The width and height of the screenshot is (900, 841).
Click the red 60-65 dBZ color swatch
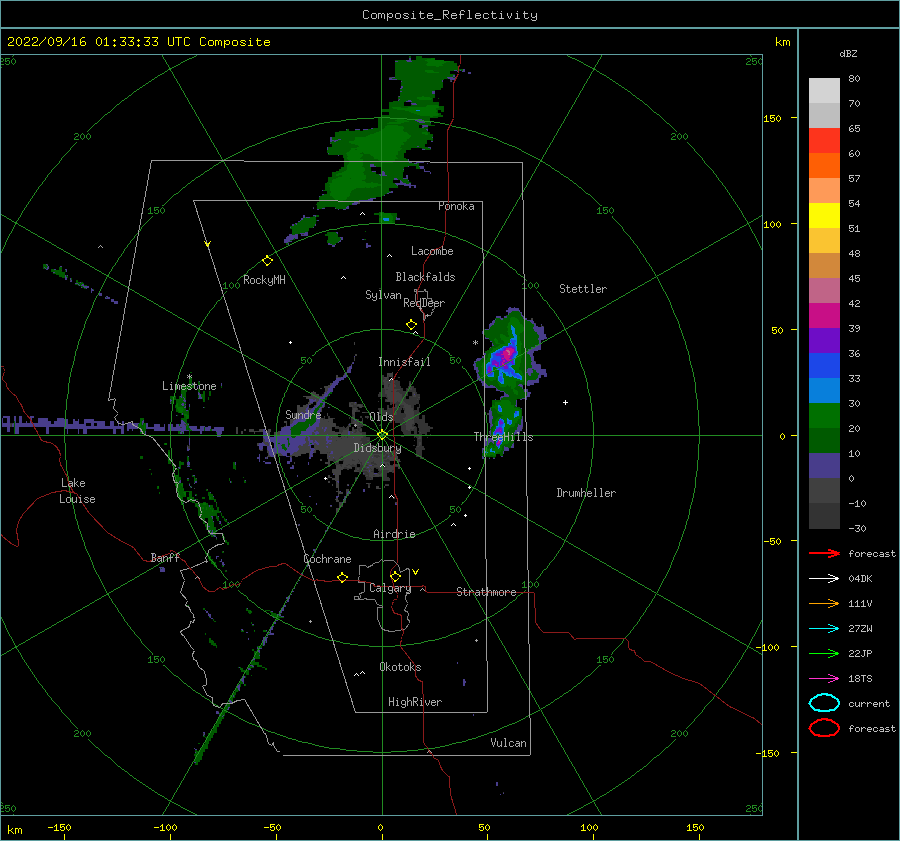[824, 141]
